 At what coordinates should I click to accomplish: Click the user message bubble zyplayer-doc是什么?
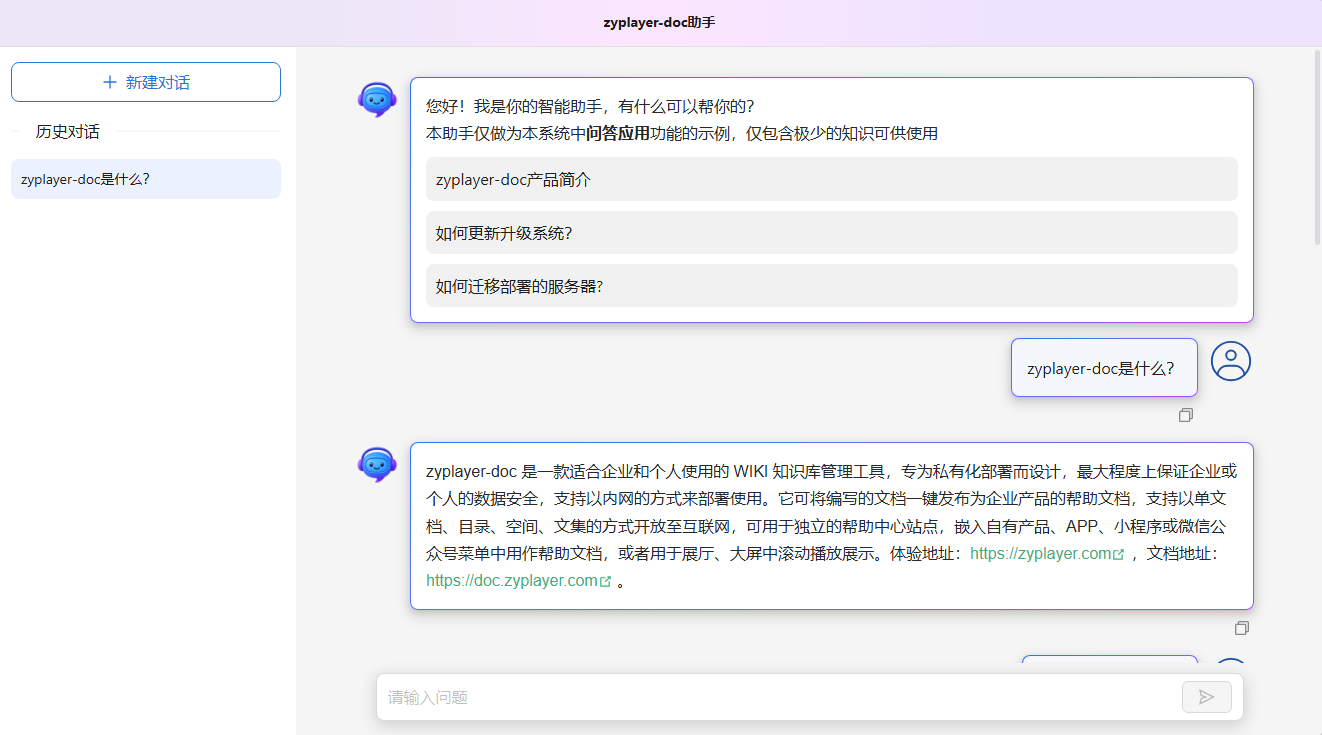pyautogui.click(x=1104, y=368)
